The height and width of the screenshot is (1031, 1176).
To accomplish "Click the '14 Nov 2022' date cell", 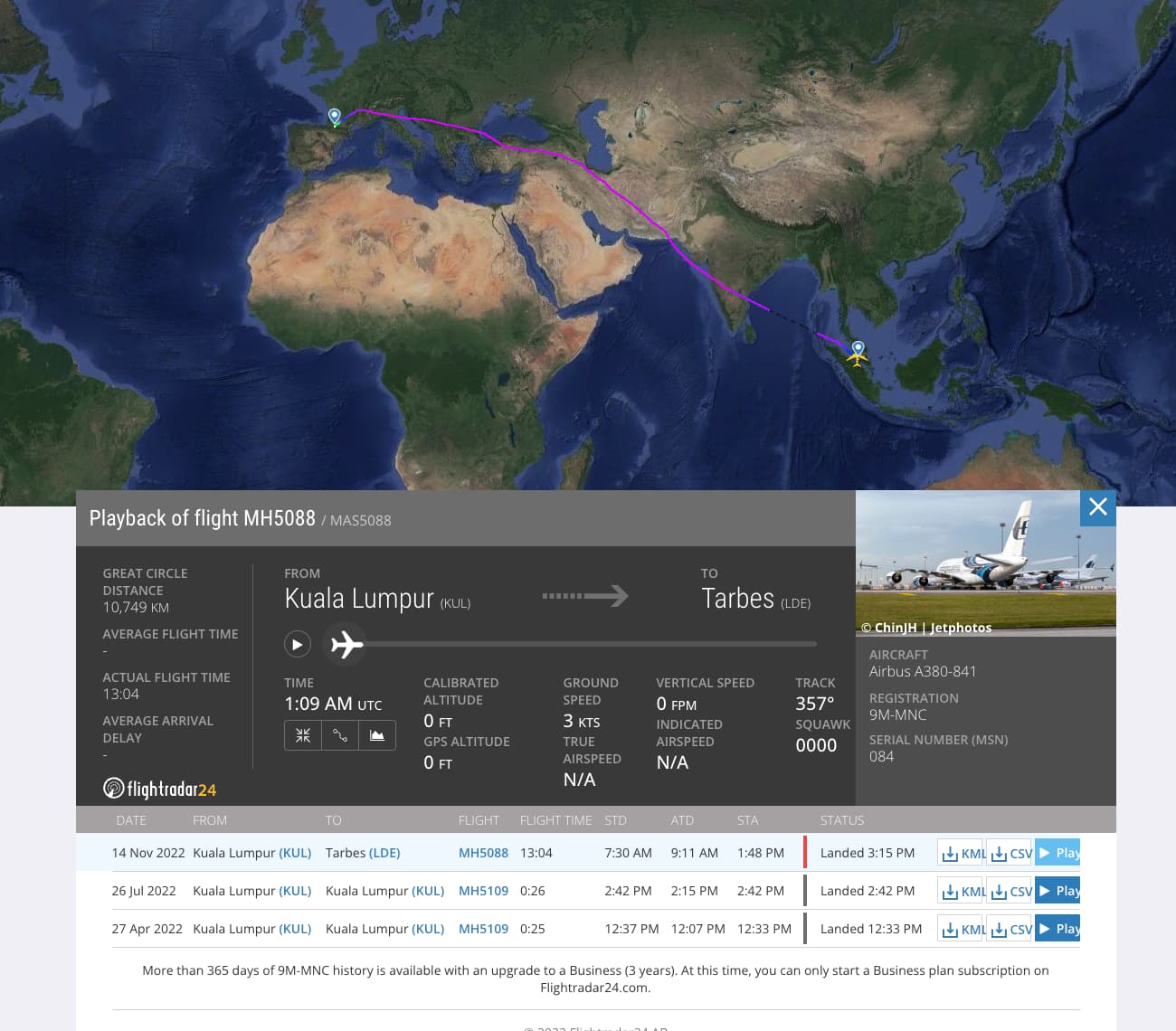I will (x=148, y=853).
